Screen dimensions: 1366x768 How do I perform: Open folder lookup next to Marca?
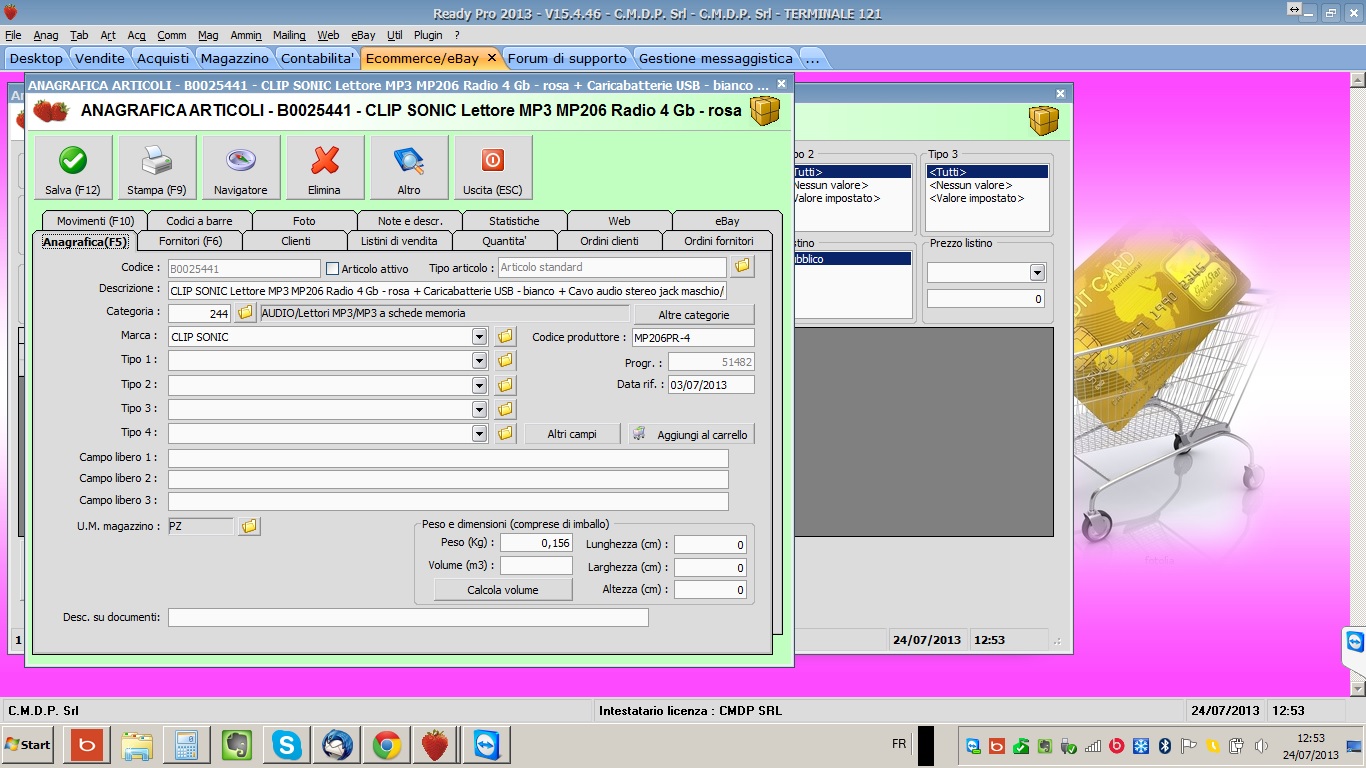[506, 337]
